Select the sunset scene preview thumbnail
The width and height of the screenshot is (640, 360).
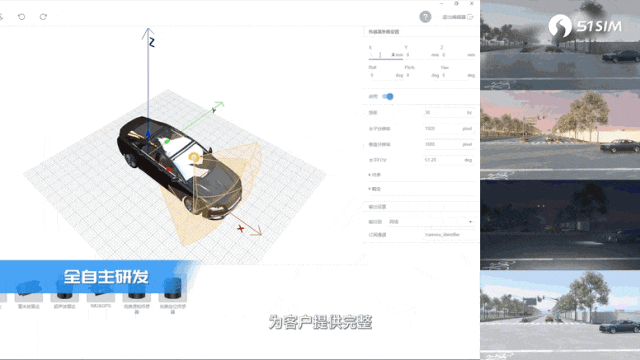coord(560,135)
